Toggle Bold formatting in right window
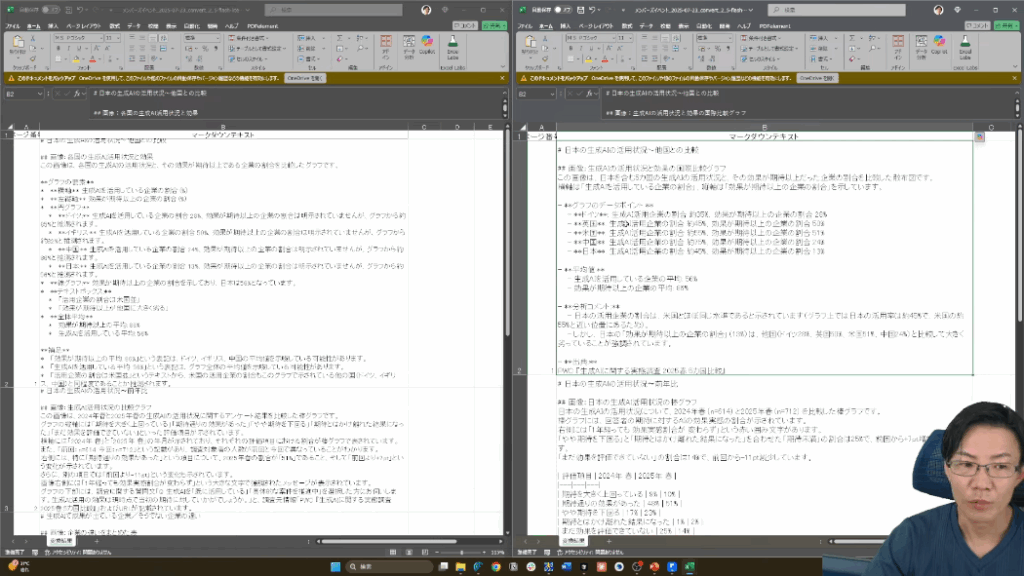The image size is (1024, 576). (570, 48)
